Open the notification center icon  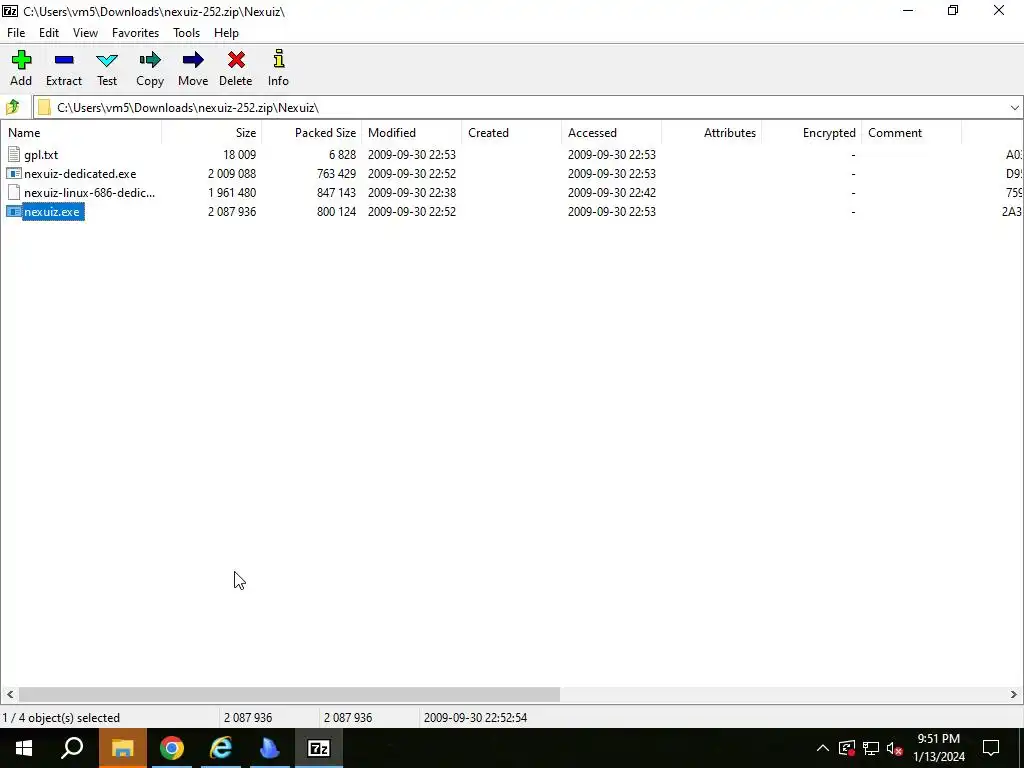click(x=991, y=748)
